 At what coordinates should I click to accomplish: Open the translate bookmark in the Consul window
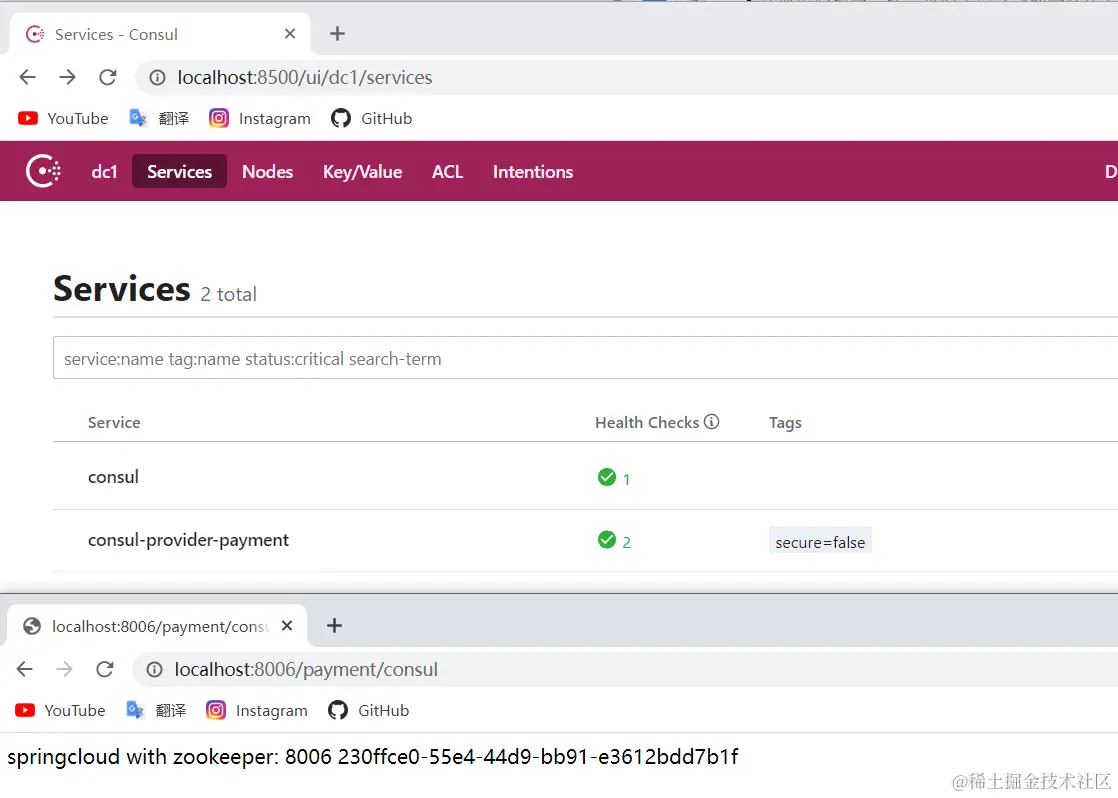pos(159,118)
